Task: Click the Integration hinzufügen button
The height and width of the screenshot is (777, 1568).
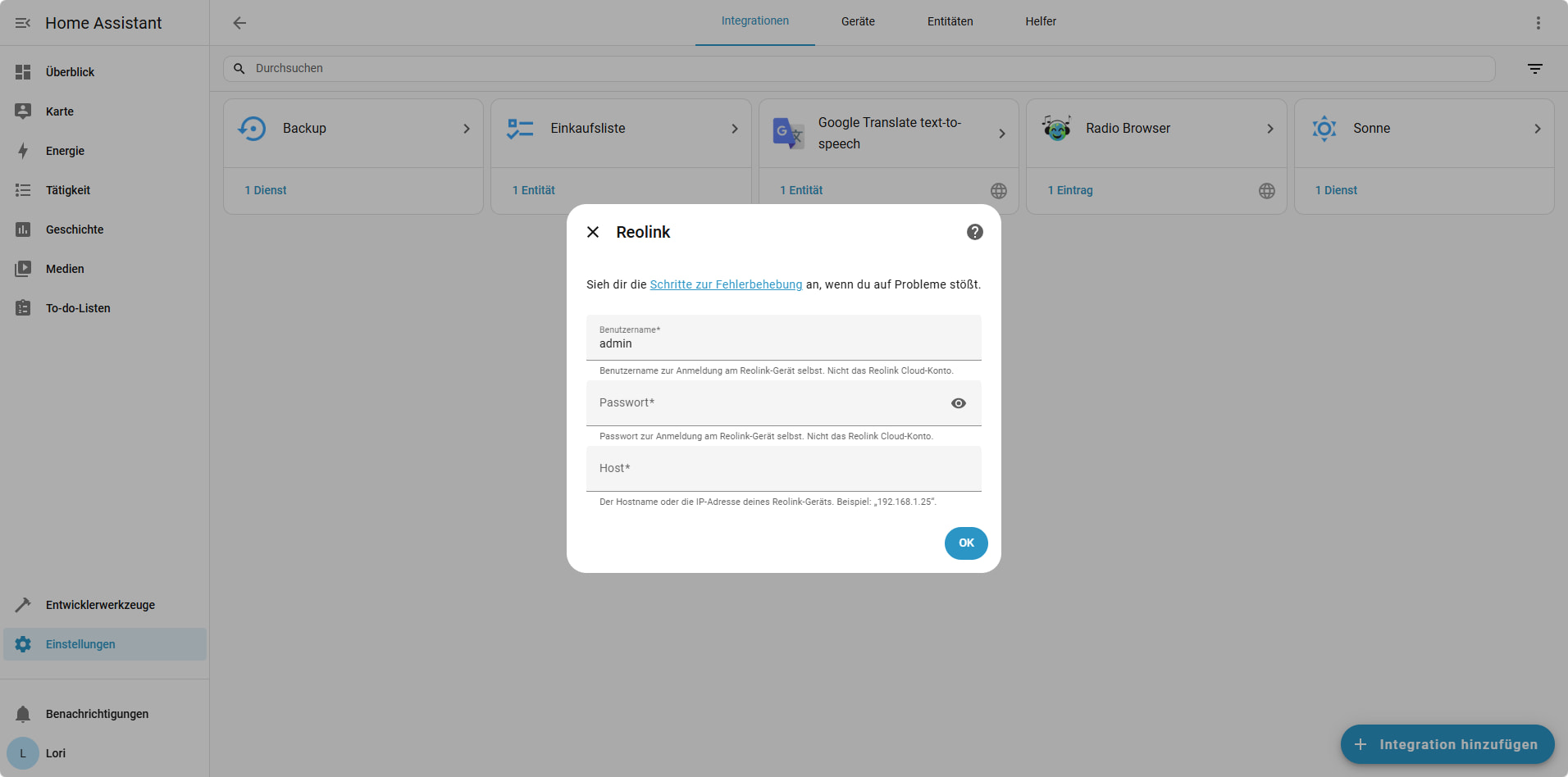Action: pyautogui.click(x=1447, y=744)
